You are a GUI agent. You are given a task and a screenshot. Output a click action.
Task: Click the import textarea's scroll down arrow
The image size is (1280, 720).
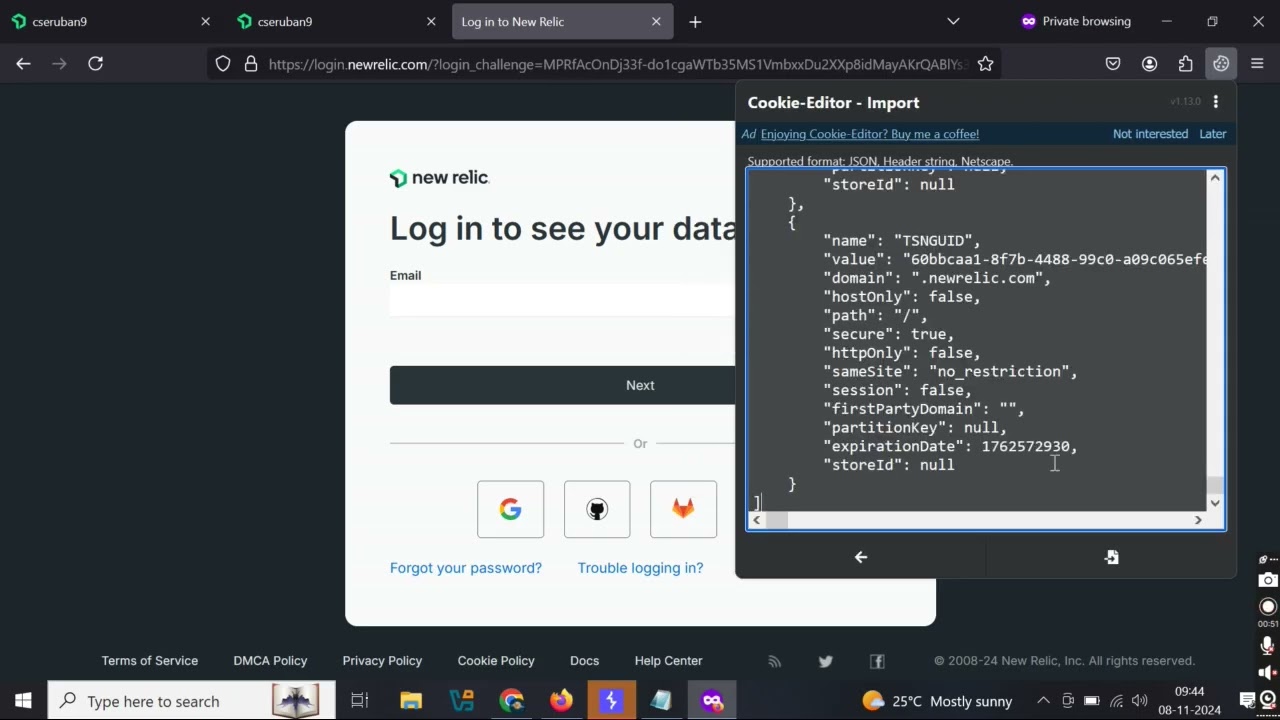click(x=1215, y=503)
